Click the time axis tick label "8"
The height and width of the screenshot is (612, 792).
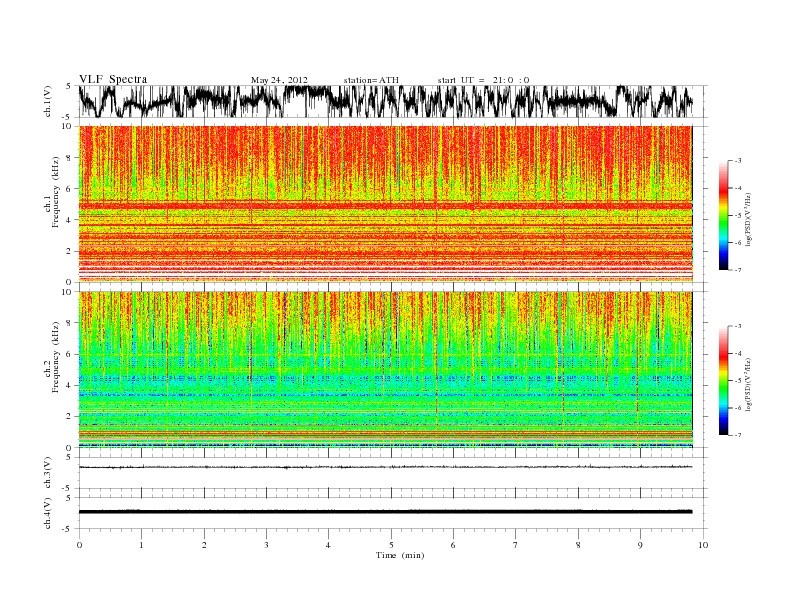(x=578, y=545)
